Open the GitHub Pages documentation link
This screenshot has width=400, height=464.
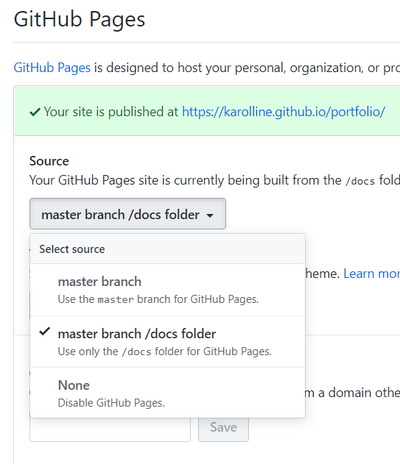pos(52,68)
